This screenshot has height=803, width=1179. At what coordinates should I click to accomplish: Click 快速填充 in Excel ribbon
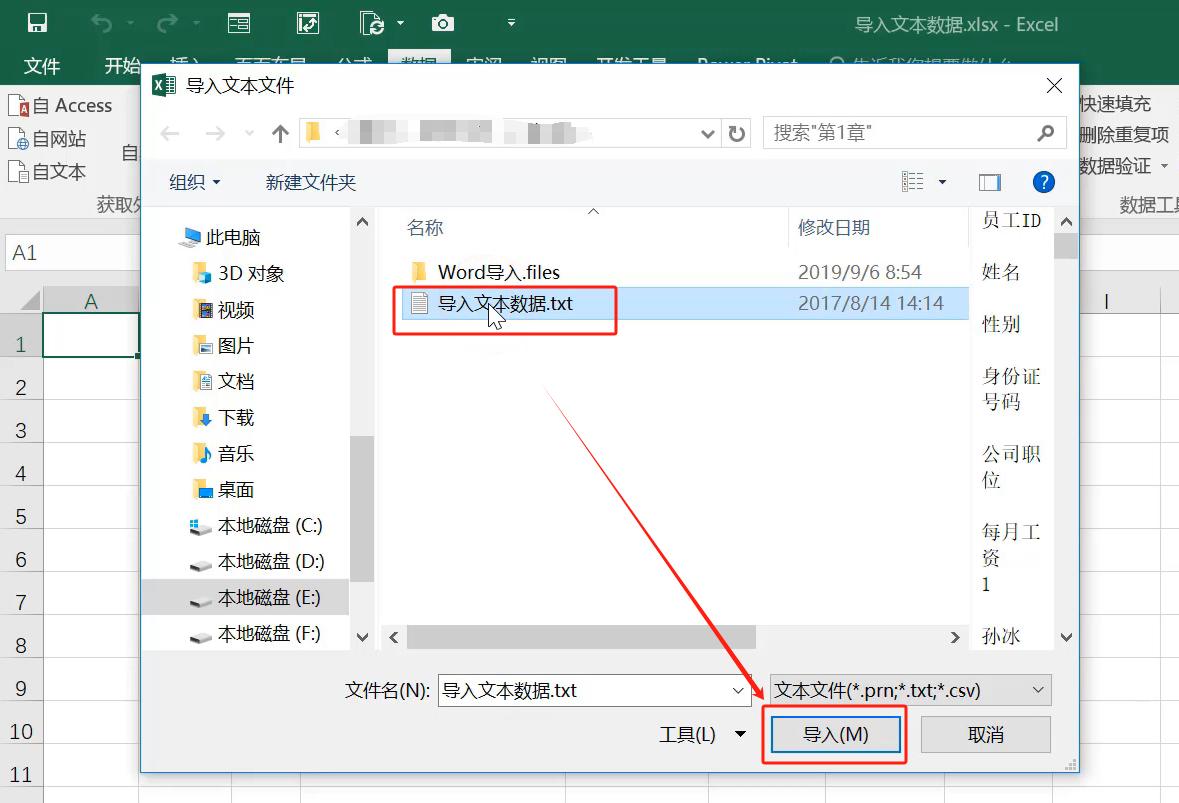point(1115,104)
